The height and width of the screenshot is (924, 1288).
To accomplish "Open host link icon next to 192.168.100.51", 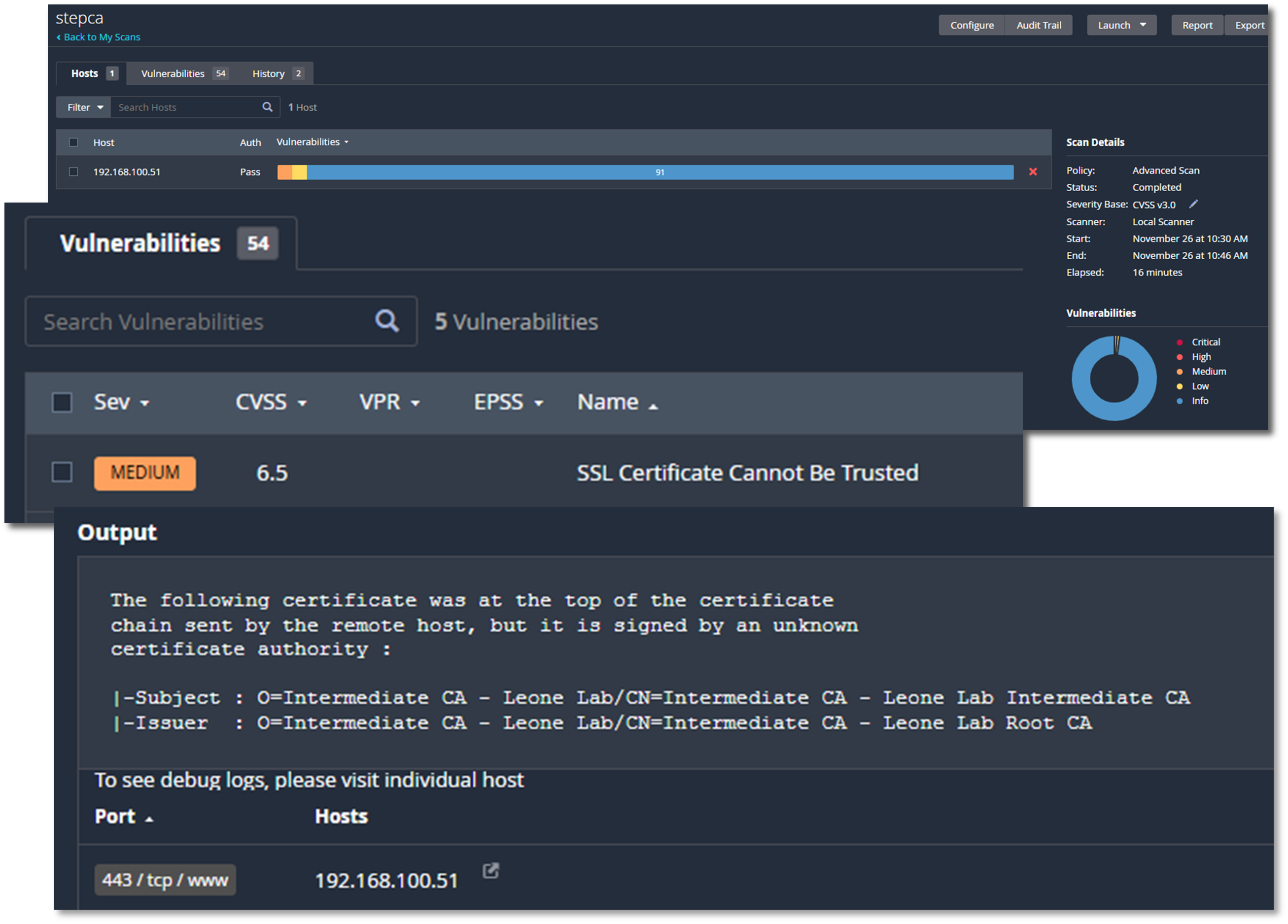I will click(490, 871).
